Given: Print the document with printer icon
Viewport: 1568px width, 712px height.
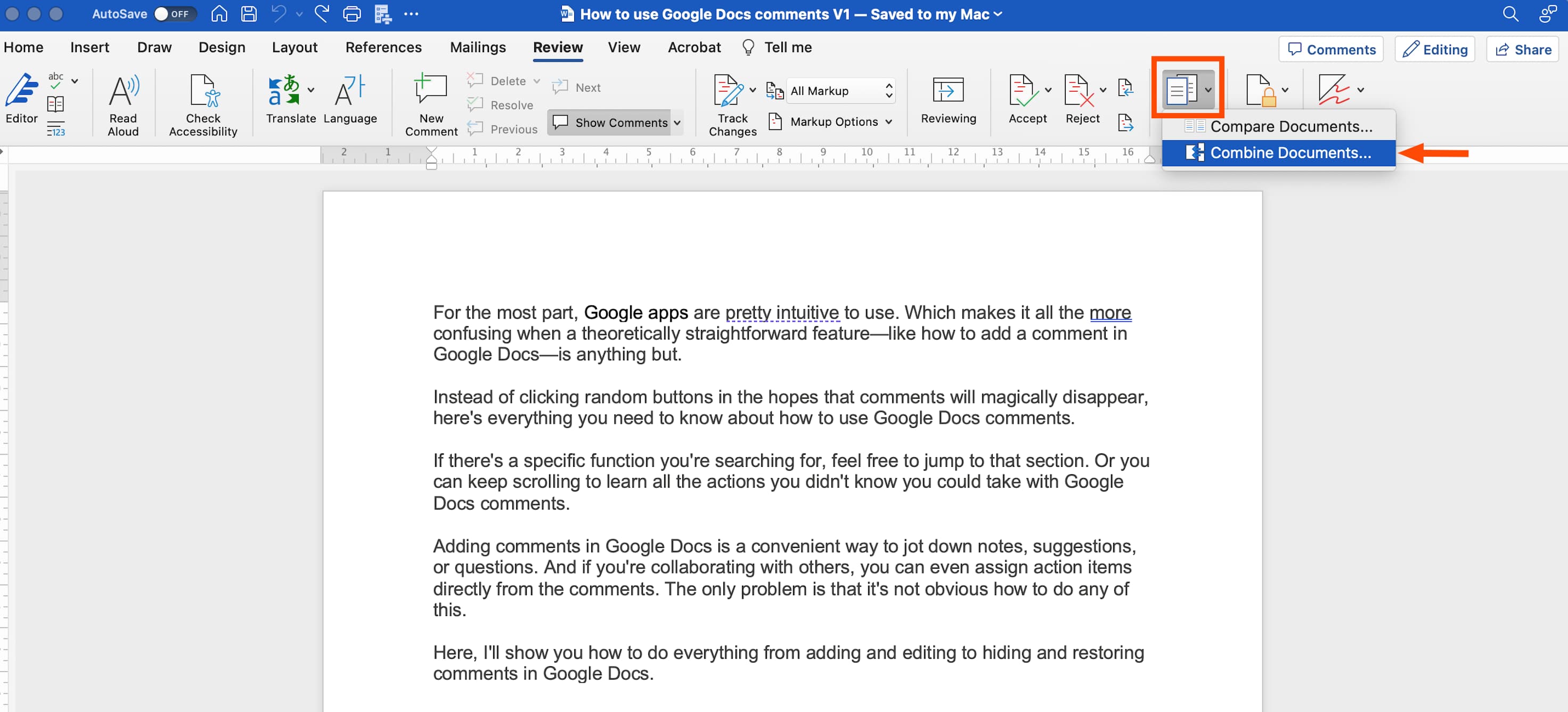Looking at the screenshot, I should 352,13.
